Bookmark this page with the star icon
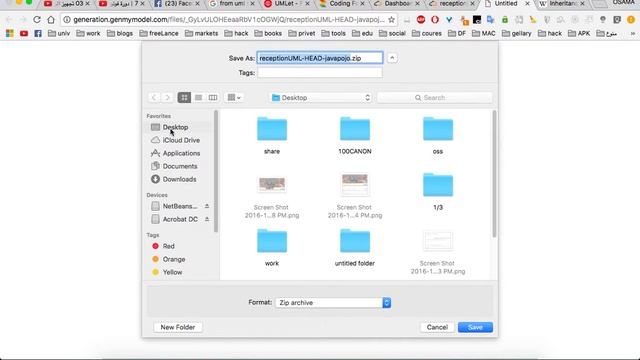This screenshot has height=360, width=640. point(391,20)
